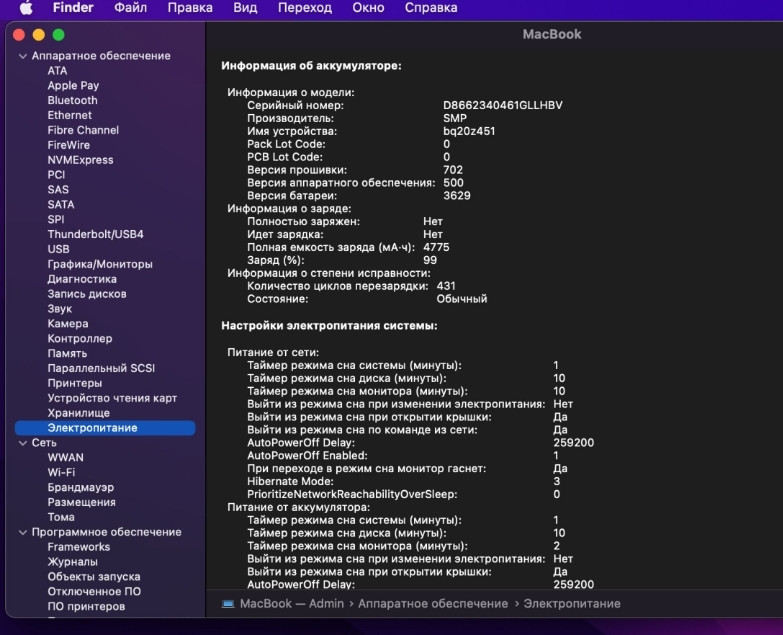Open the Переход menu
The image size is (783, 635).
pyautogui.click(x=305, y=8)
